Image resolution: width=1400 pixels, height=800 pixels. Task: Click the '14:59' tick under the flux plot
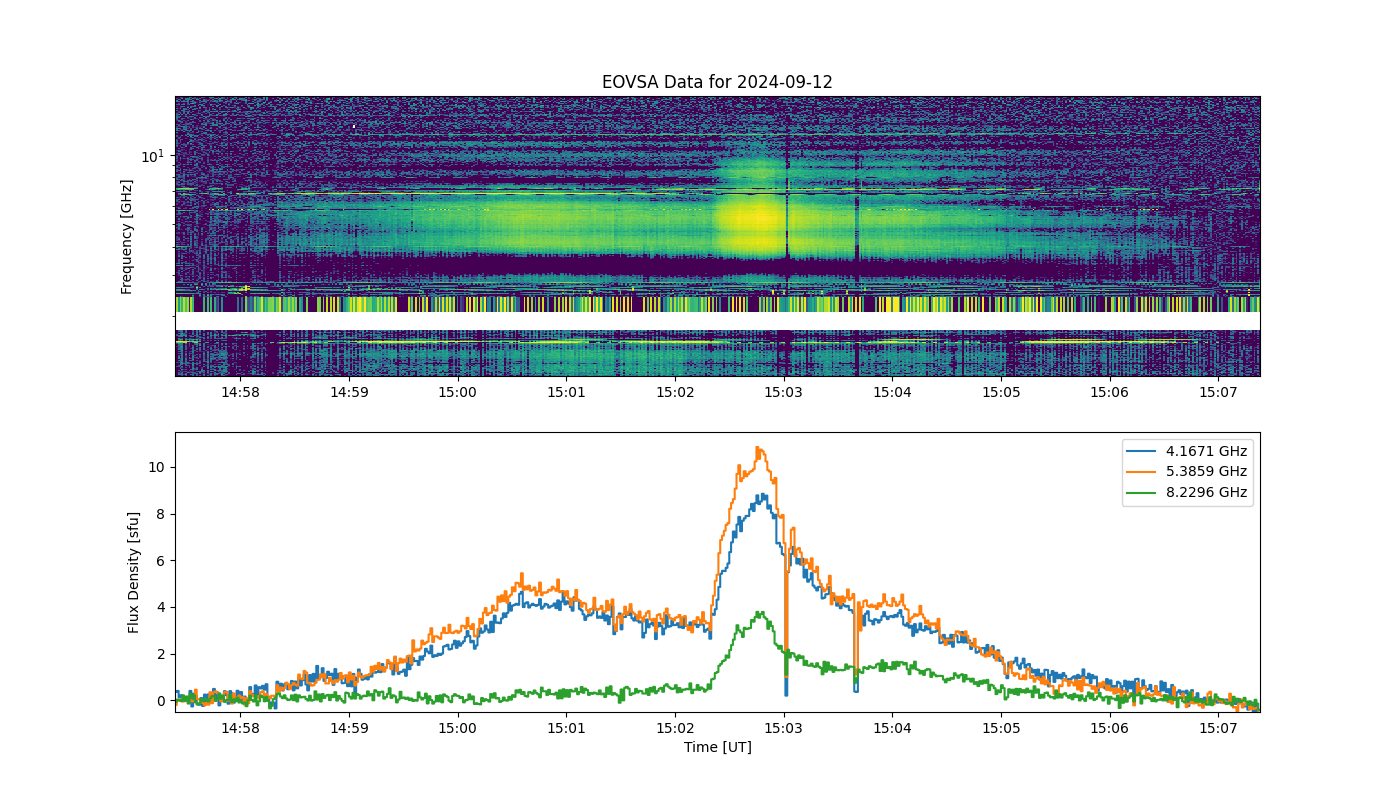(x=349, y=728)
